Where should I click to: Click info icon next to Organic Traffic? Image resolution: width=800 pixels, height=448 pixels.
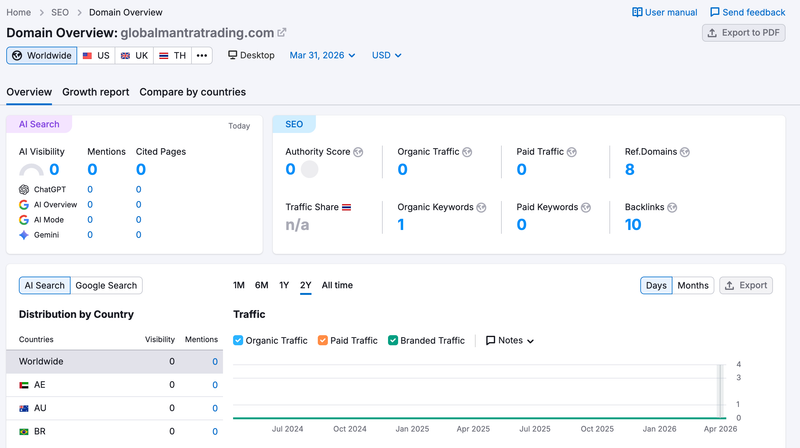(467, 152)
